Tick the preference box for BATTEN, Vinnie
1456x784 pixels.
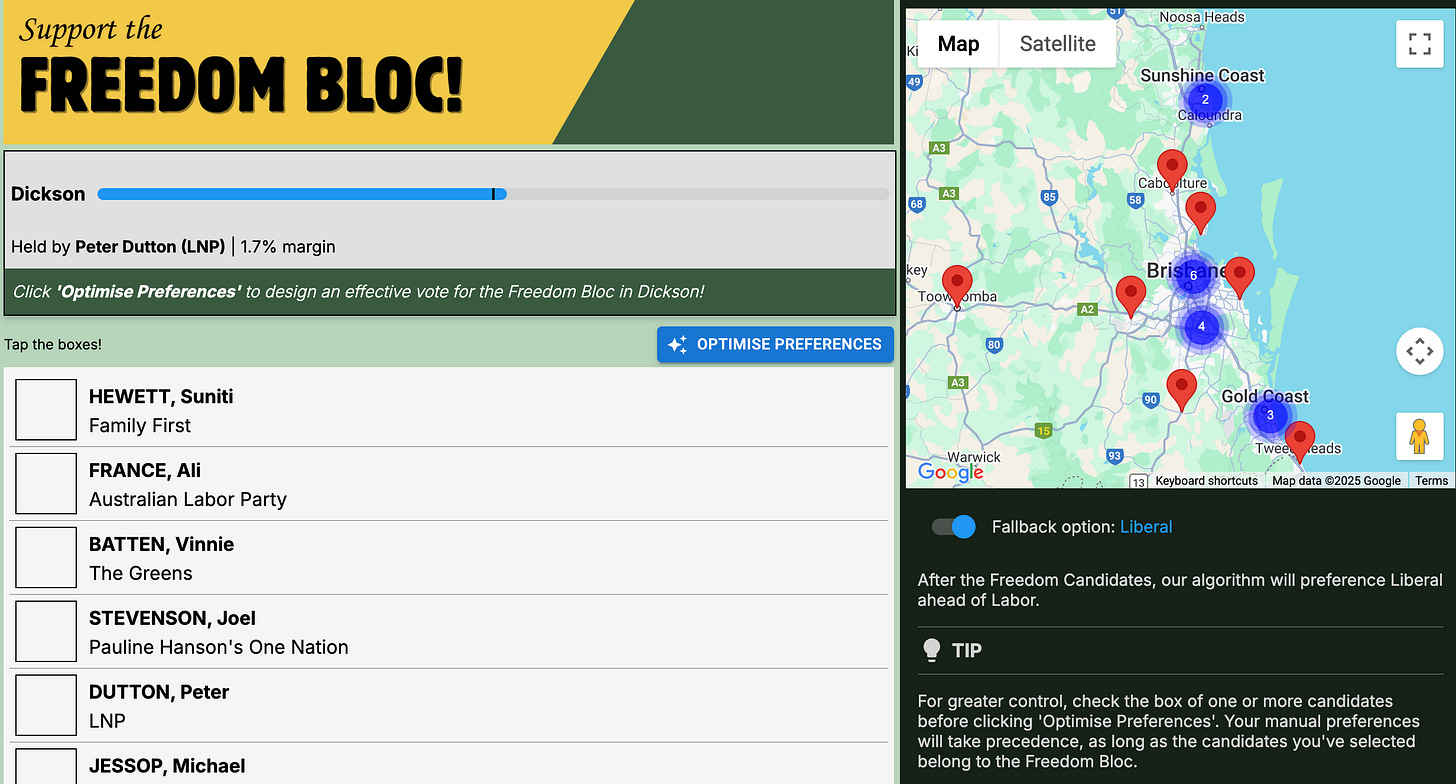[46, 558]
